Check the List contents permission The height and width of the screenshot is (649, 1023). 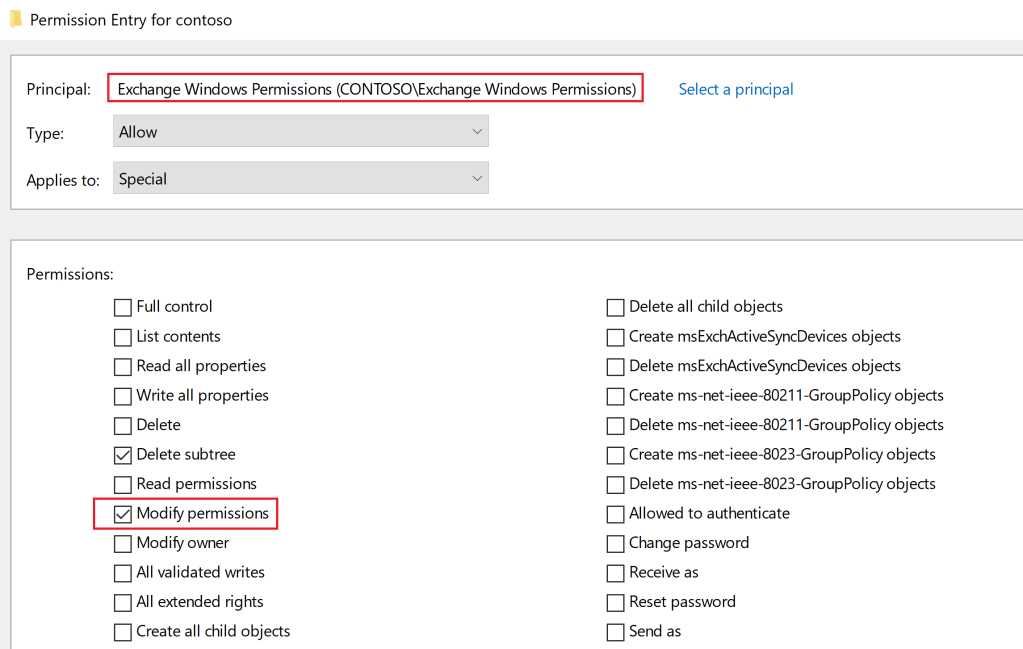(x=123, y=337)
